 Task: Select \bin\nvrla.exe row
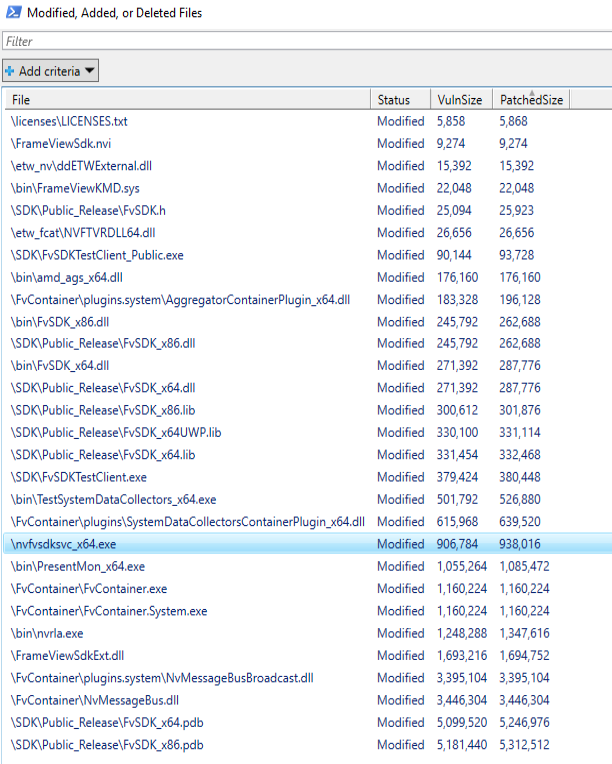click(308, 633)
